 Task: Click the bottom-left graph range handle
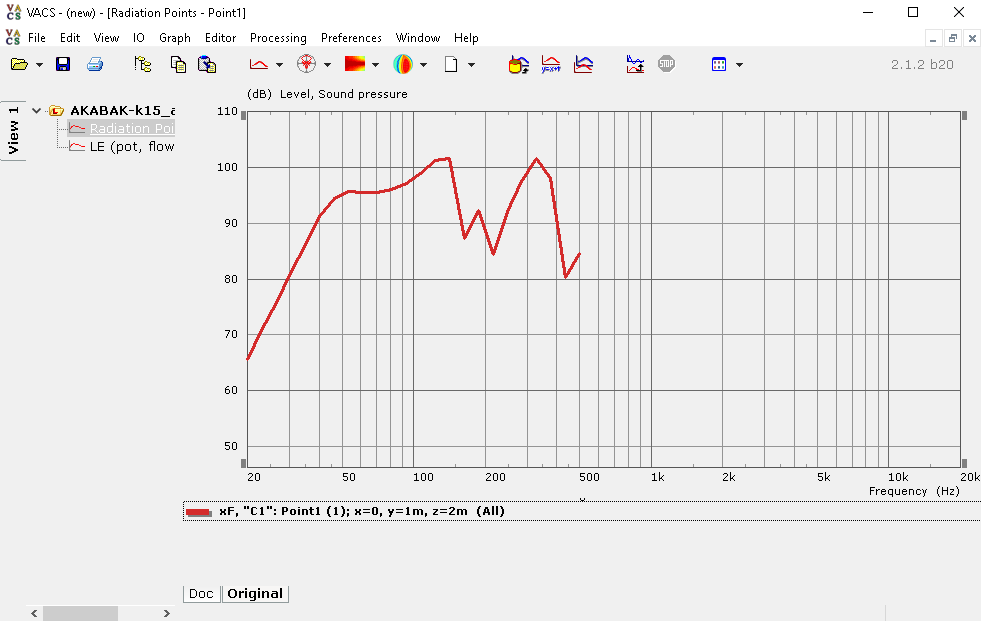pos(243,463)
